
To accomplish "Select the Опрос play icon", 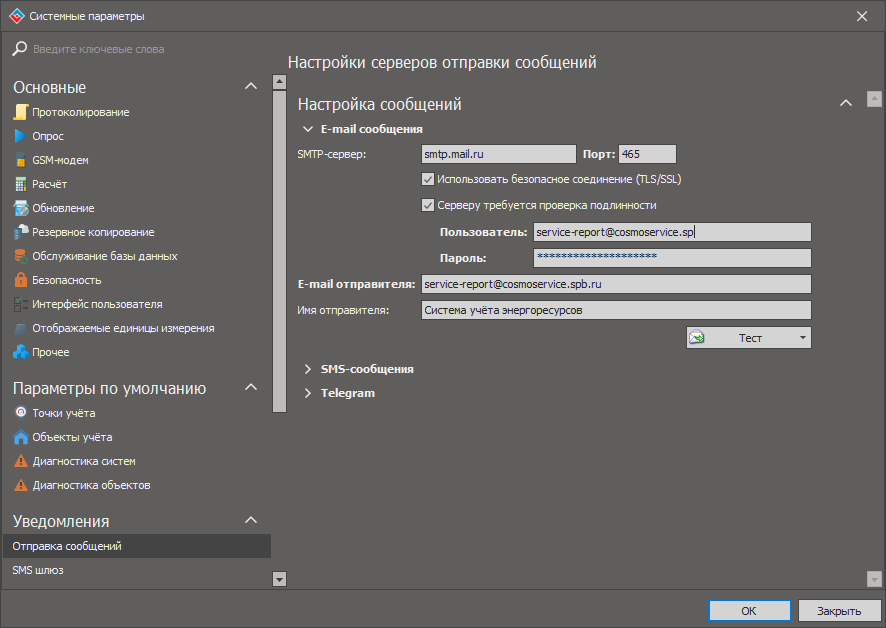I will (x=20, y=136).
